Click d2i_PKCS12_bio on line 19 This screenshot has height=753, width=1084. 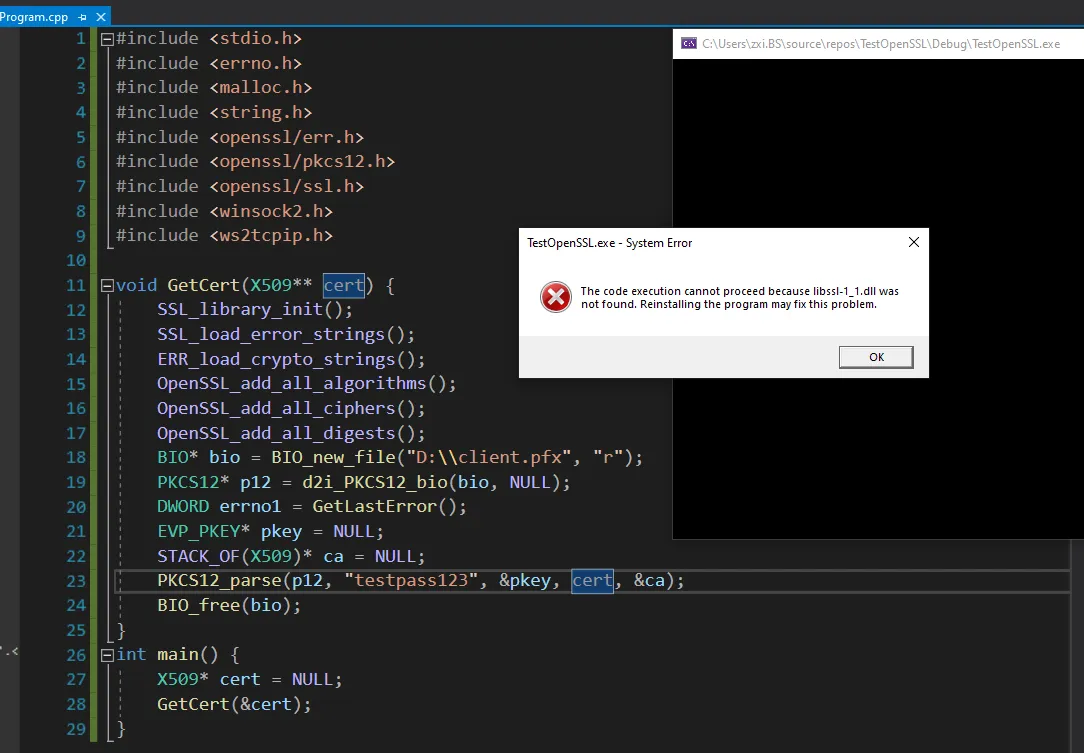click(374, 482)
